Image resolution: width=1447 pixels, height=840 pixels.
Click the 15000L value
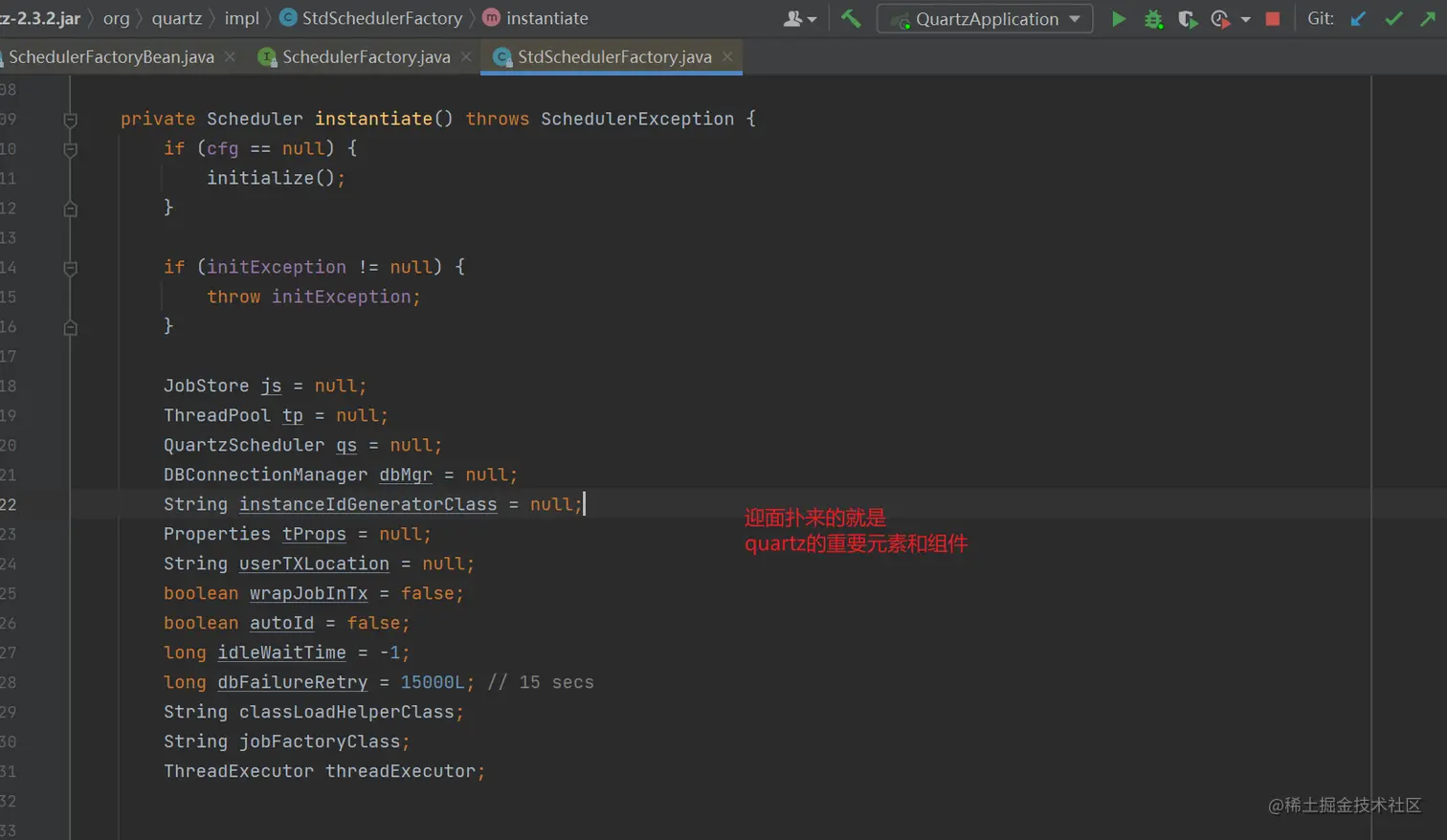tap(432, 682)
